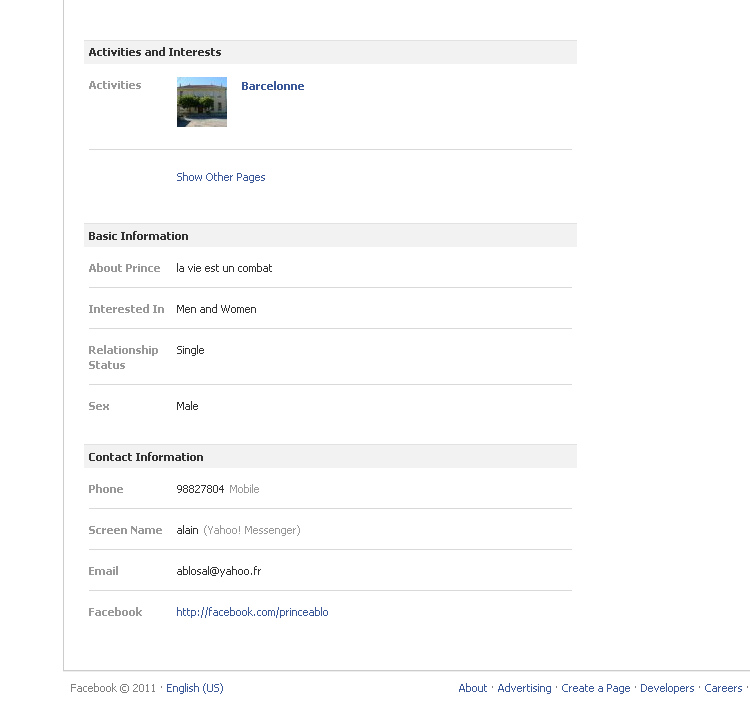Open the Barcelonne page thumbnail image

(201, 102)
